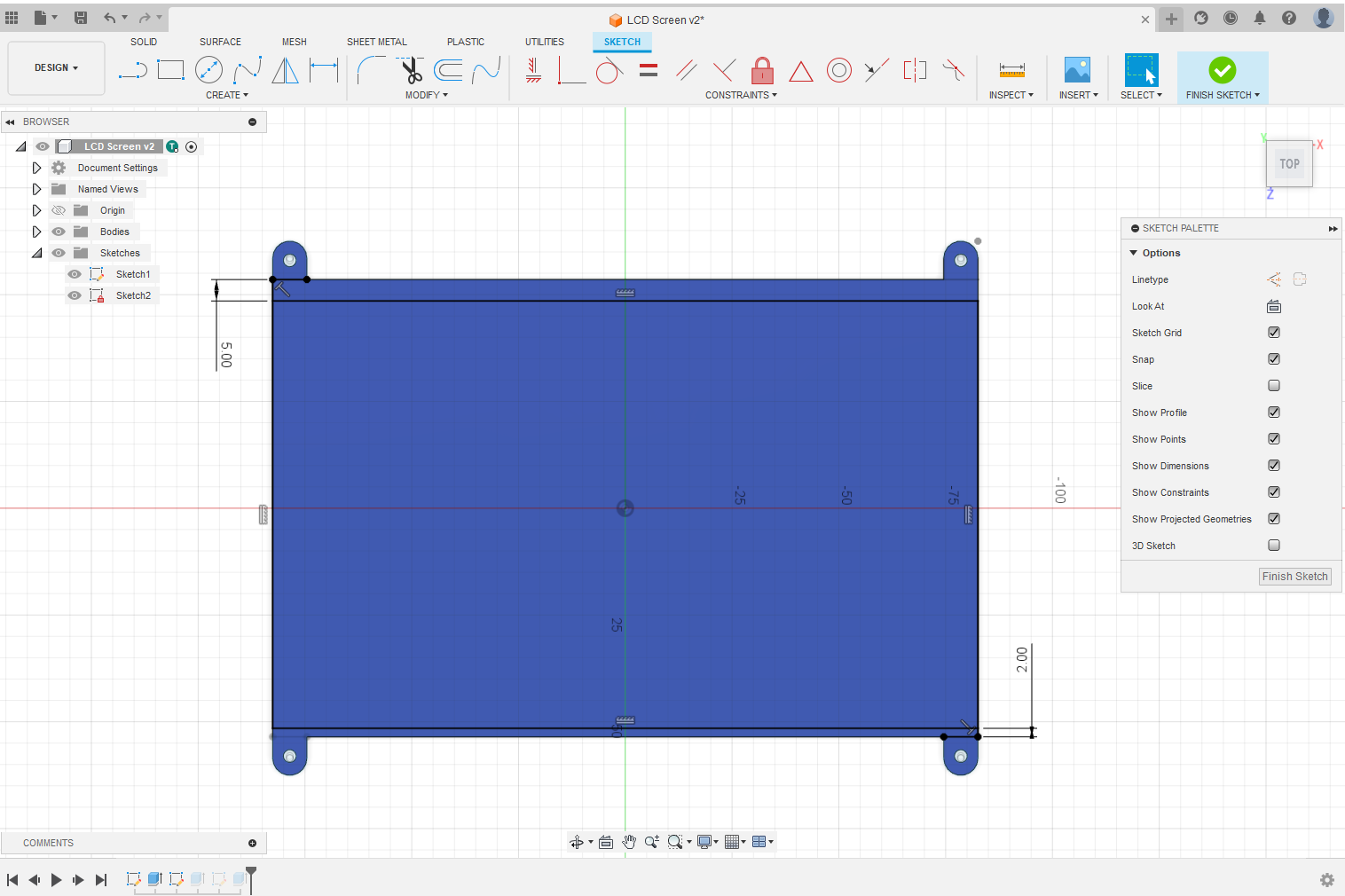The image size is (1345, 896).
Task: Open the DESIGN workspace menu
Action: click(55, 67)
